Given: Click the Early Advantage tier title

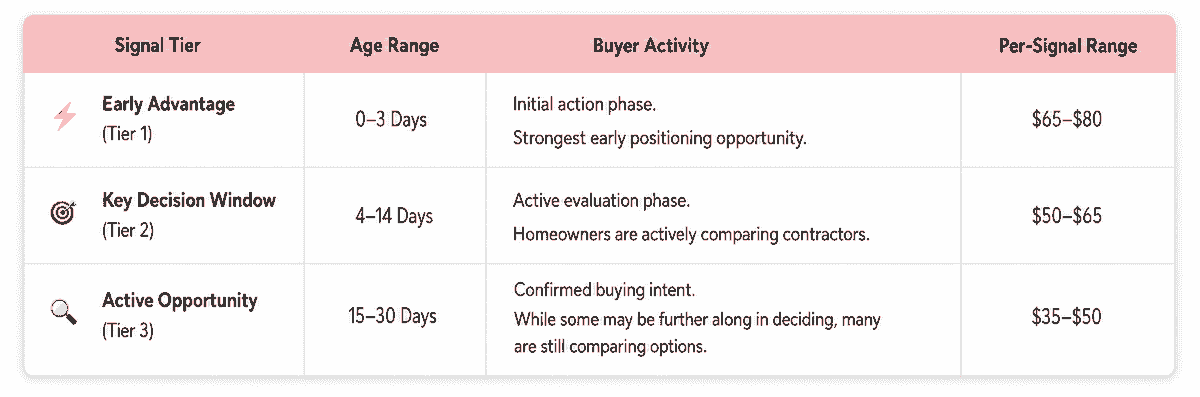Looking at the screenshot, I should click(168, 104).
